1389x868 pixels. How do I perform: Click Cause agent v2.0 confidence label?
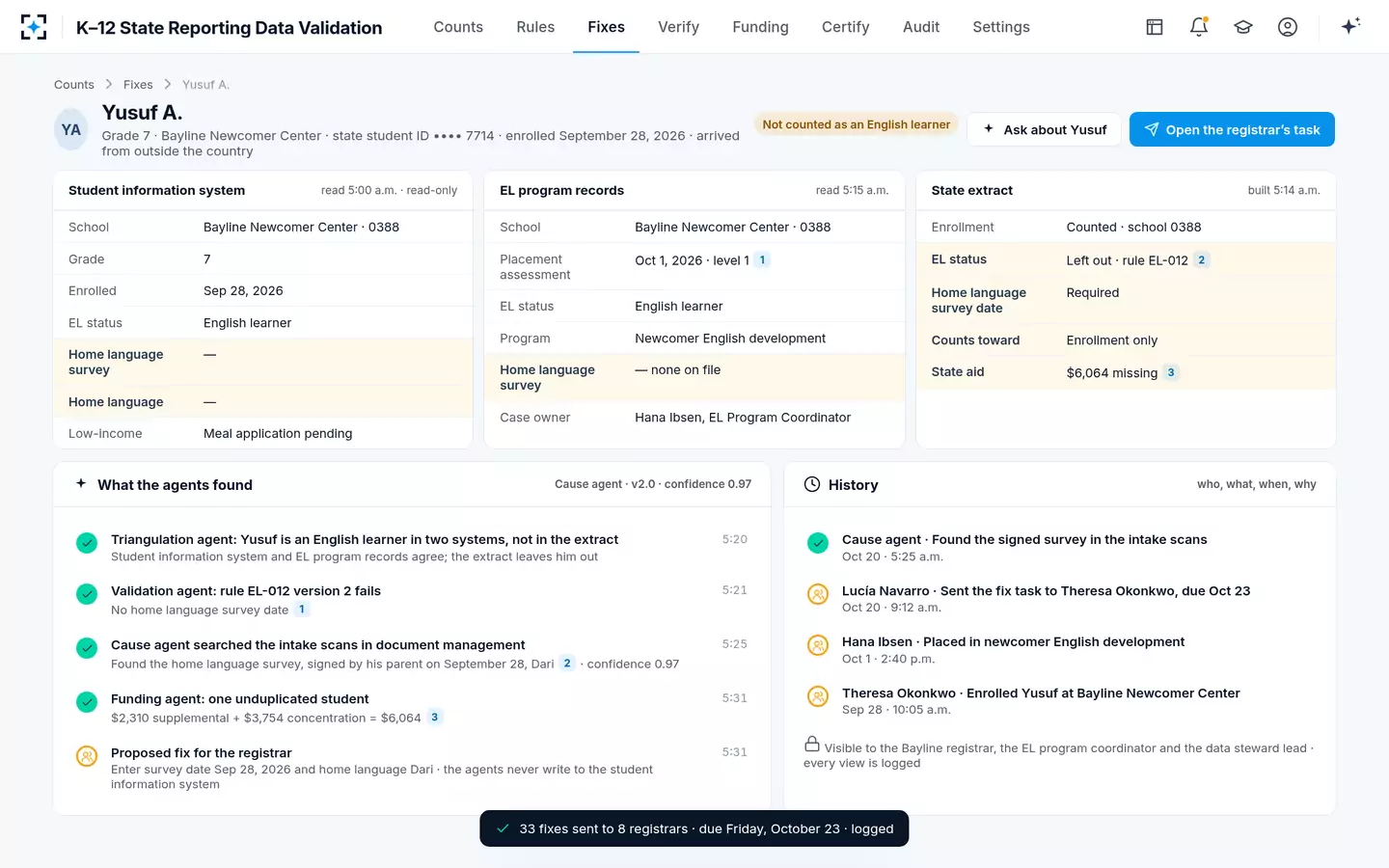(653, 484)
